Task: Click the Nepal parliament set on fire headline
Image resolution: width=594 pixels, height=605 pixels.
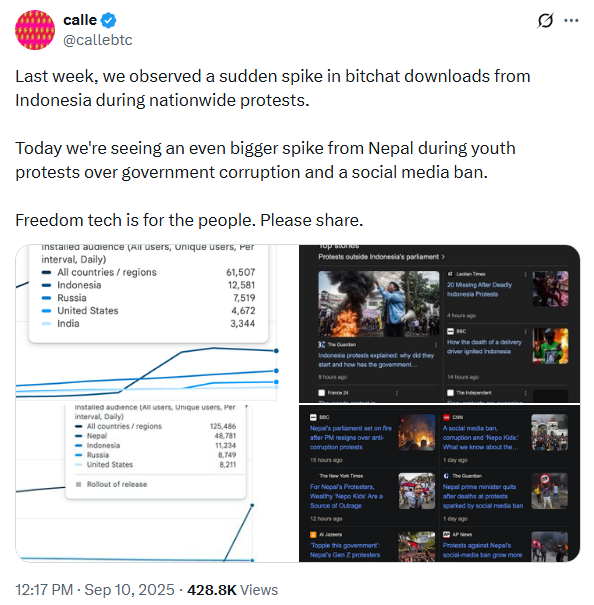Action: click(x=351, y=438)
